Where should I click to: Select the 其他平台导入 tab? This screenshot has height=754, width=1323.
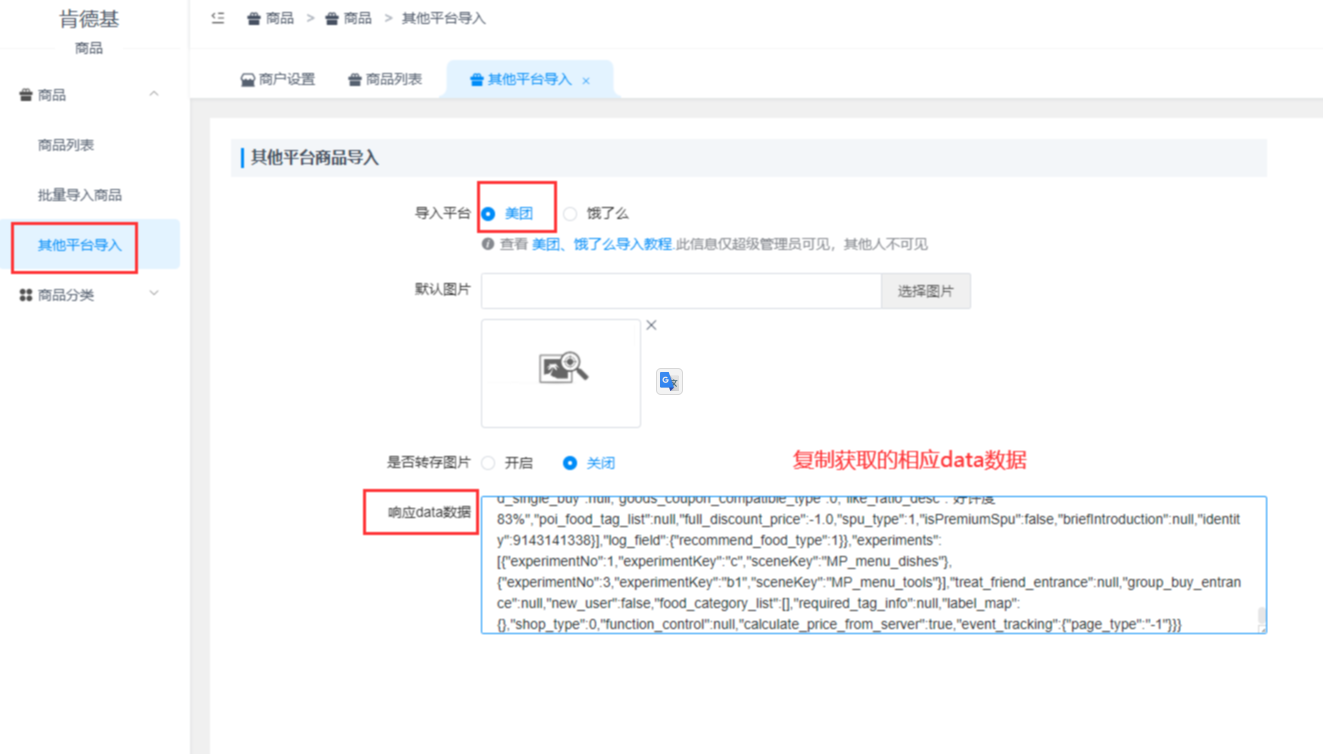(529, 79)
